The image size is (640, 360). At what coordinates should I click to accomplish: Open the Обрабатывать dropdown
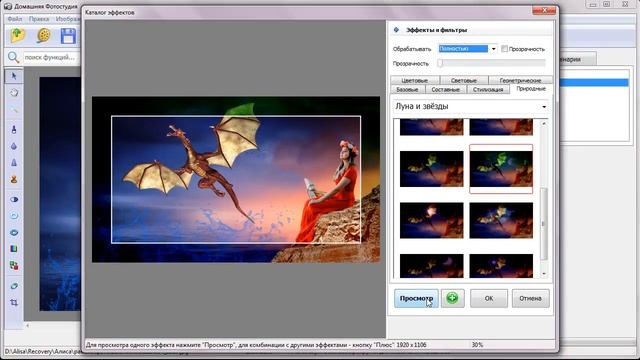pos(493,49)
